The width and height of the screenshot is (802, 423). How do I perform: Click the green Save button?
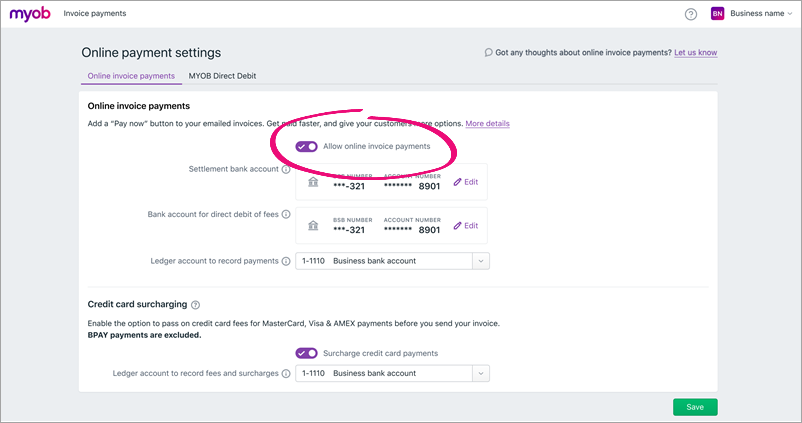pyautogui.click(x=695, y=407)
